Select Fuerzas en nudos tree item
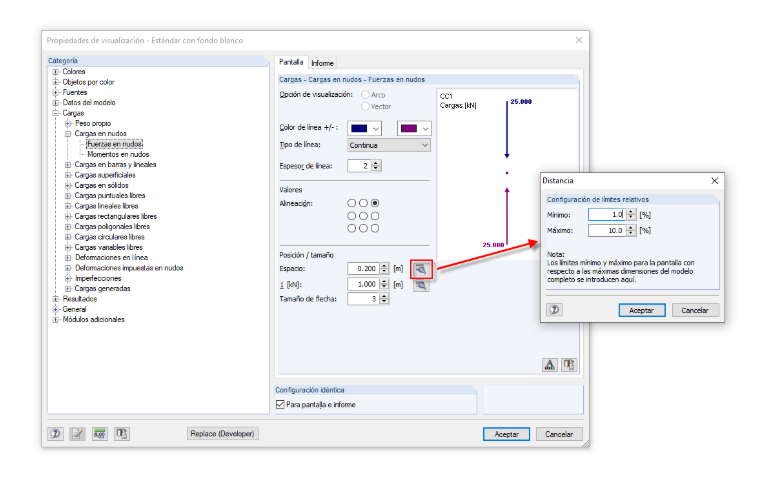 click(115, 144)
